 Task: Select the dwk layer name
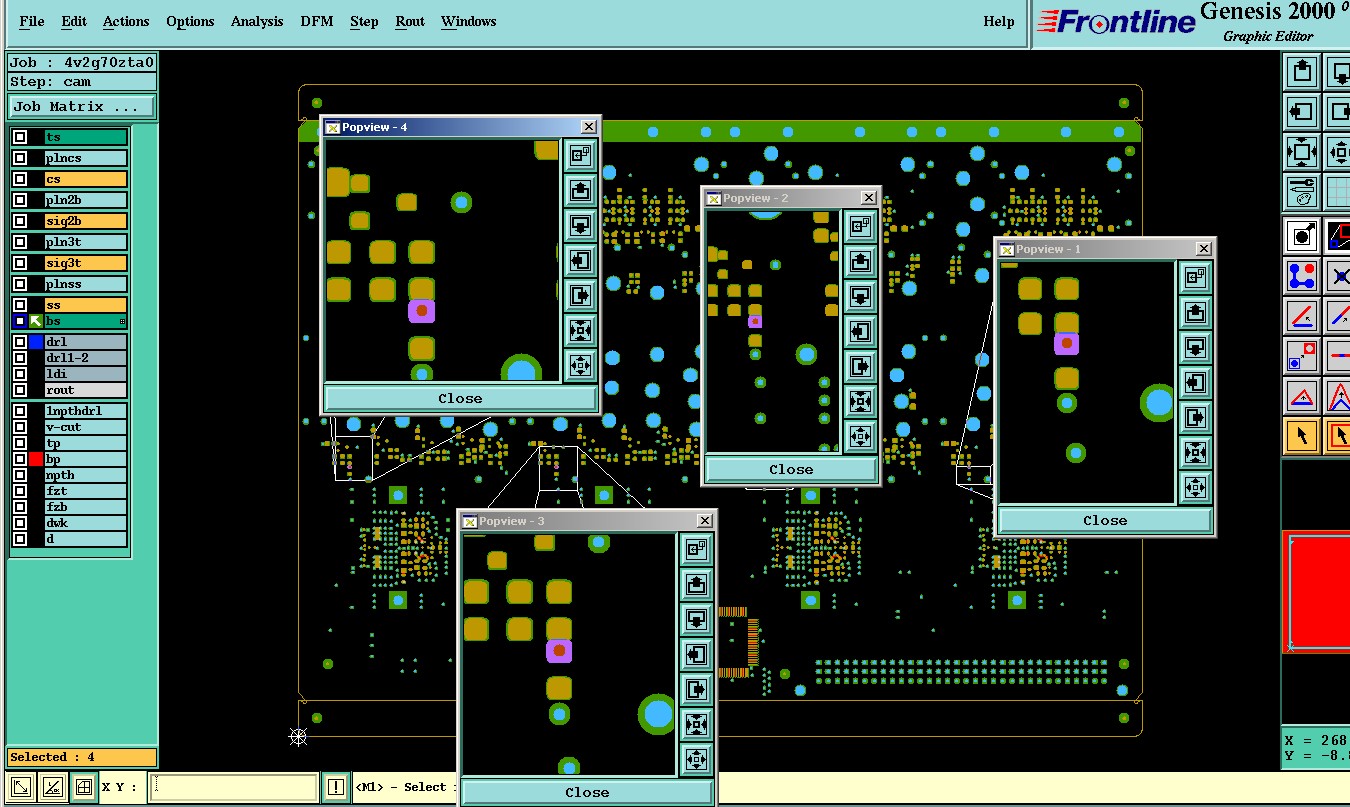pos(86,523)
